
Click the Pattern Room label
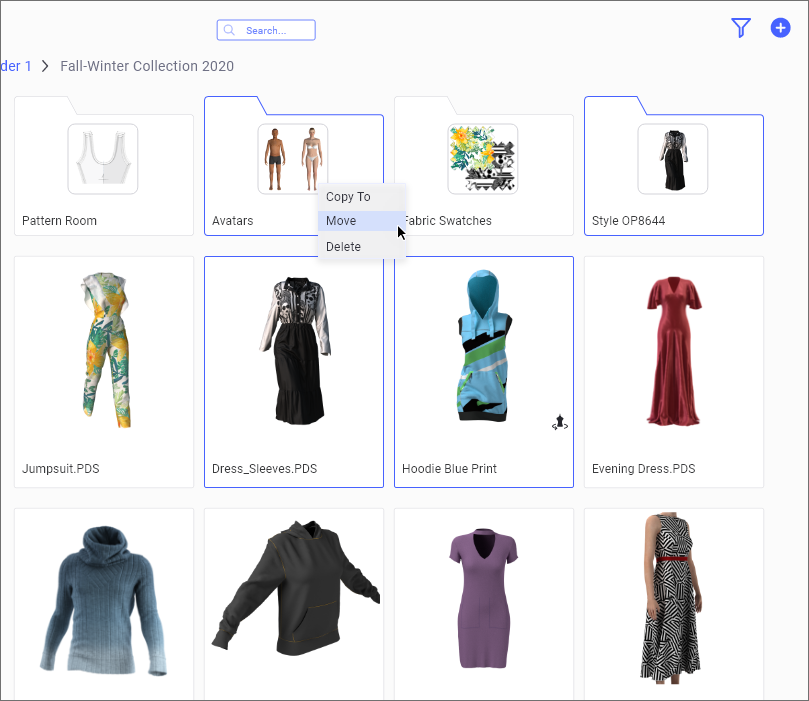click(59, 221)
